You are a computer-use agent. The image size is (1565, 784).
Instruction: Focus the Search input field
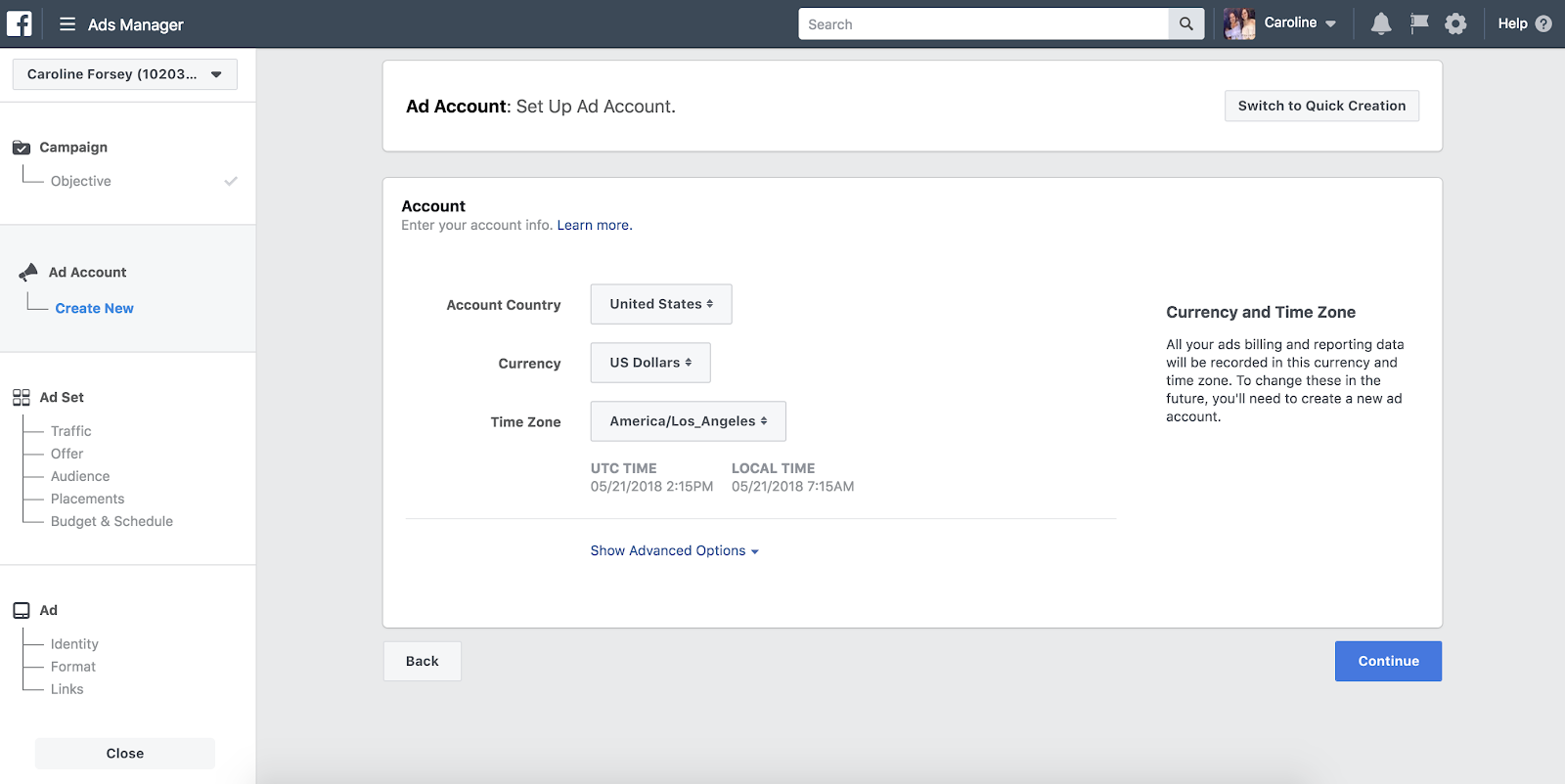point(983,23)
